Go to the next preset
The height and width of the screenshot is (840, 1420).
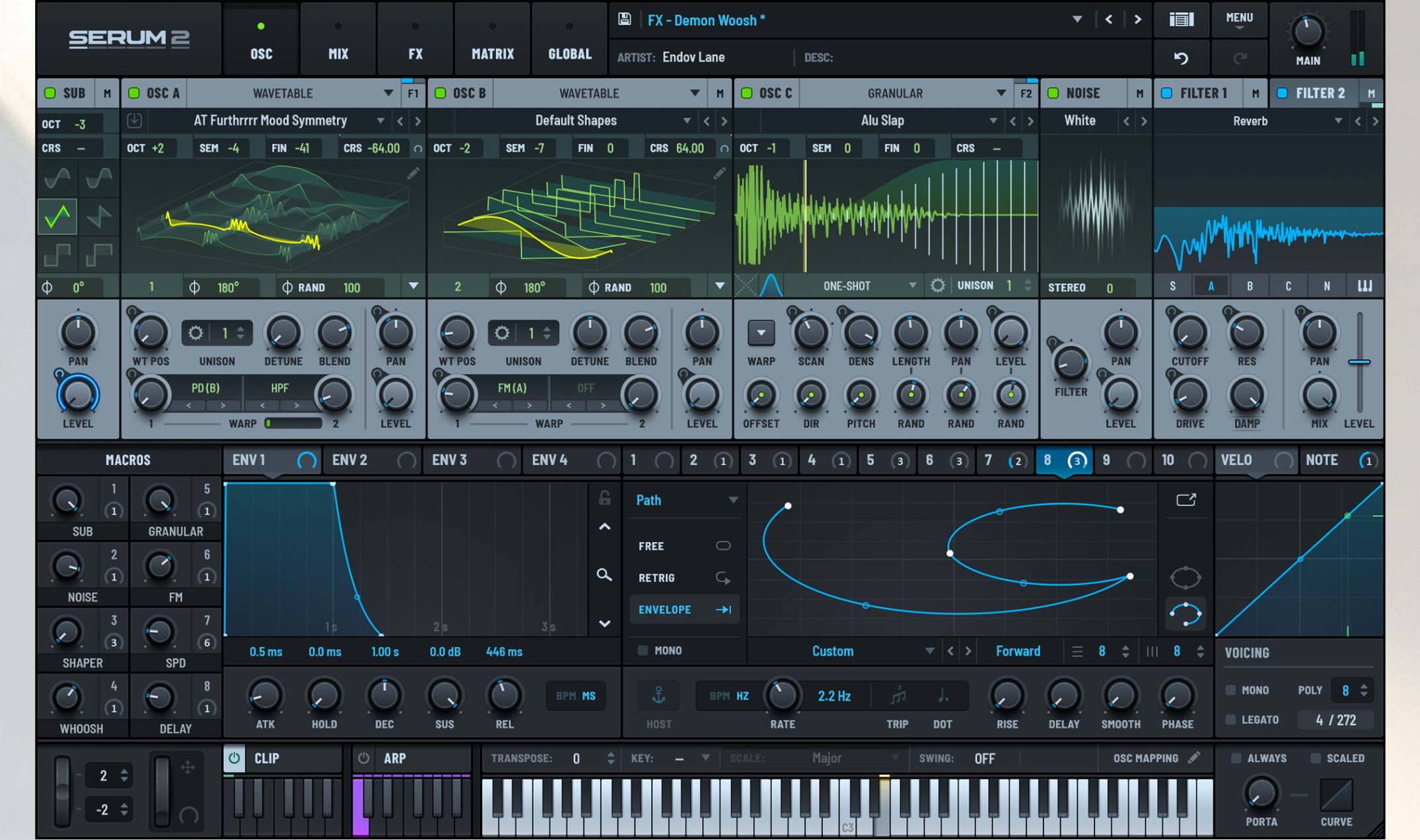(x=1137, y=19)
